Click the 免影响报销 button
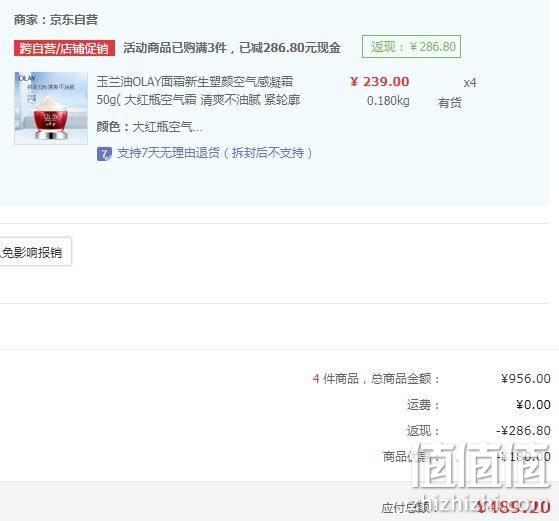The image size is (559, 521). coord(35,252)
